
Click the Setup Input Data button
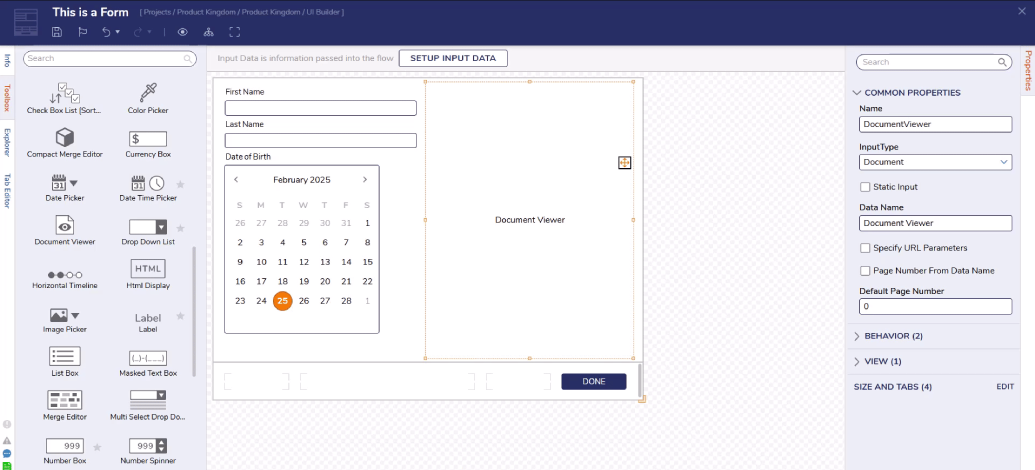tap(453, 58)
